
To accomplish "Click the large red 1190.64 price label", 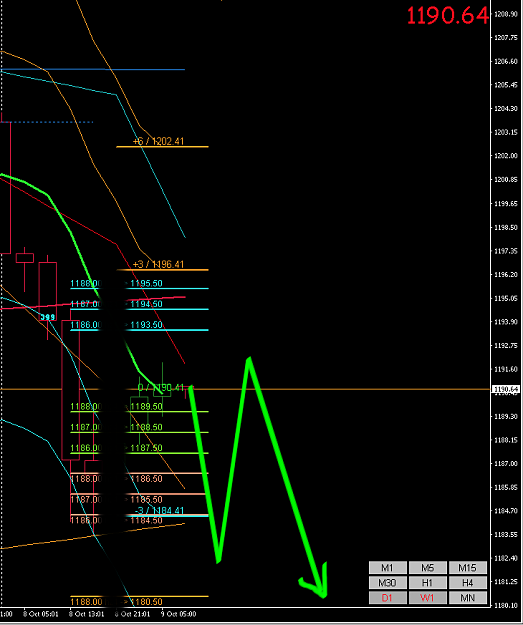I will 447,16.
